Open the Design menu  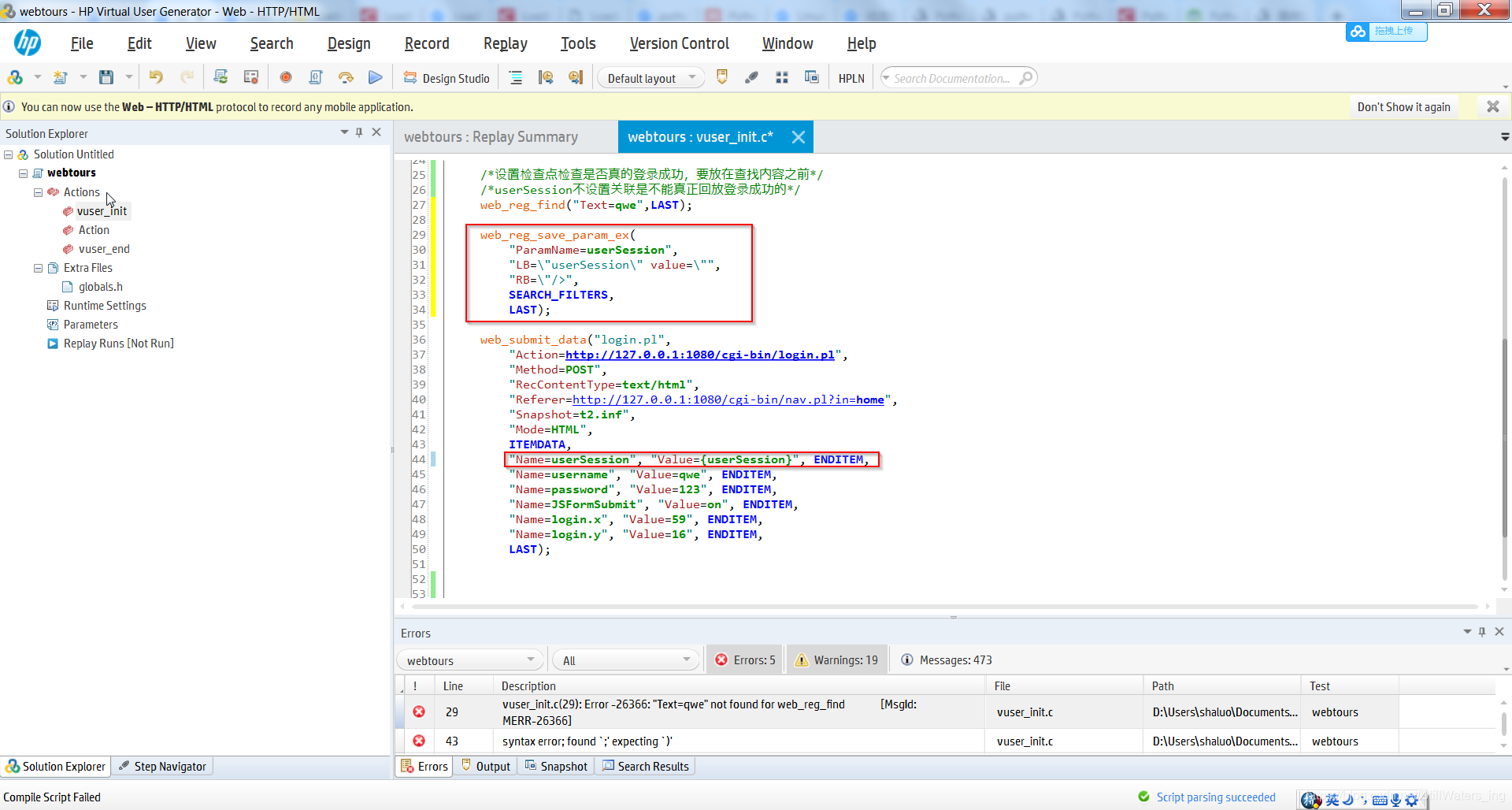coord(349,43)
